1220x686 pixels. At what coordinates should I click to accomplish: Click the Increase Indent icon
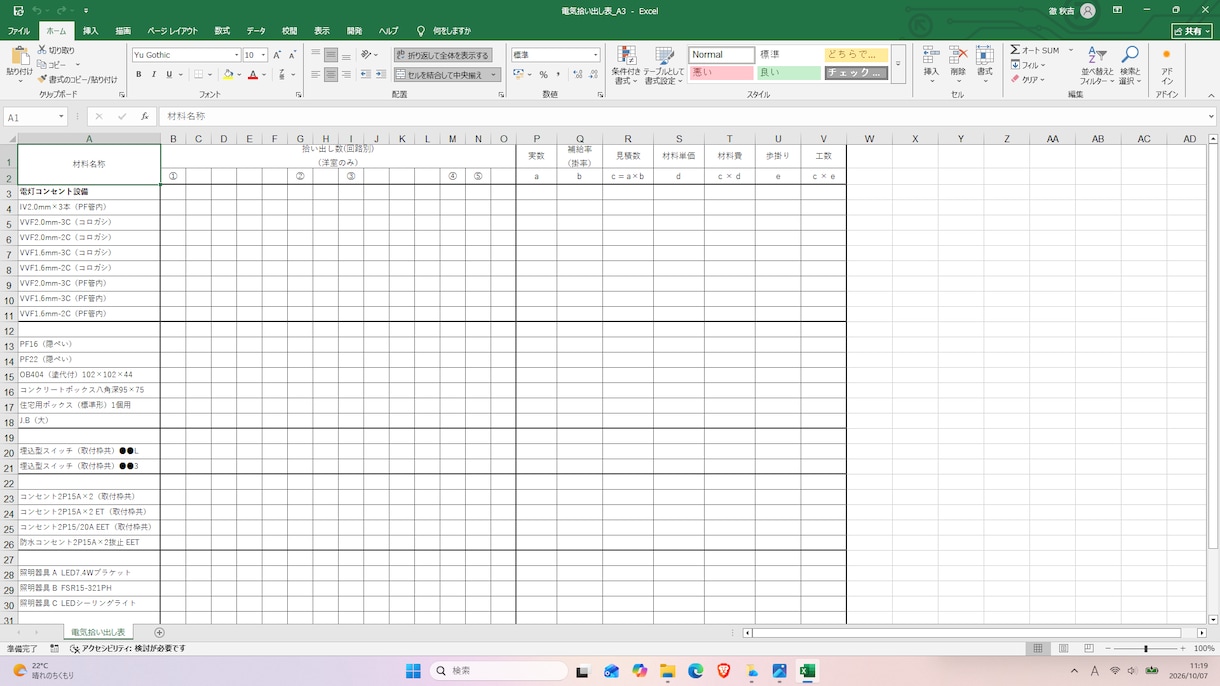coord(381,75)
